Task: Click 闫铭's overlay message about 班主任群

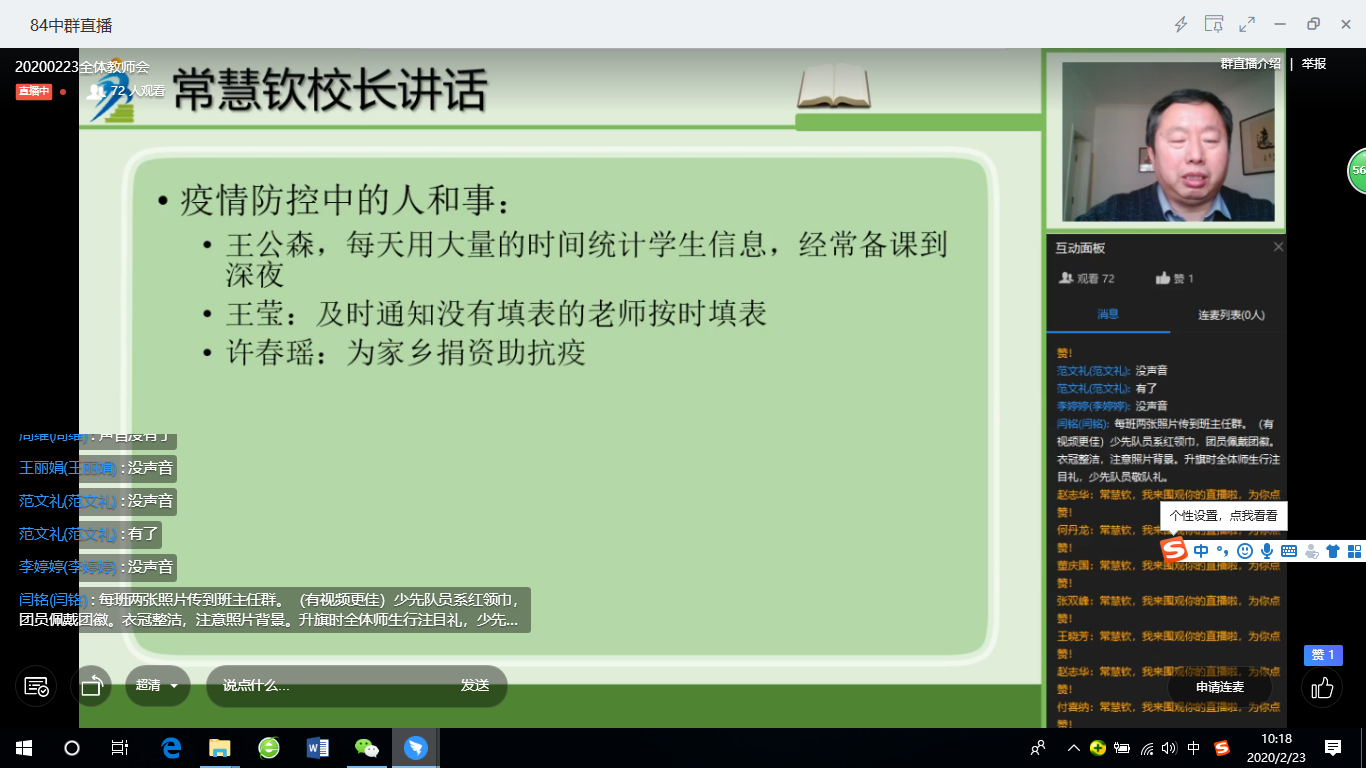Action: click(x=272, y=610)
